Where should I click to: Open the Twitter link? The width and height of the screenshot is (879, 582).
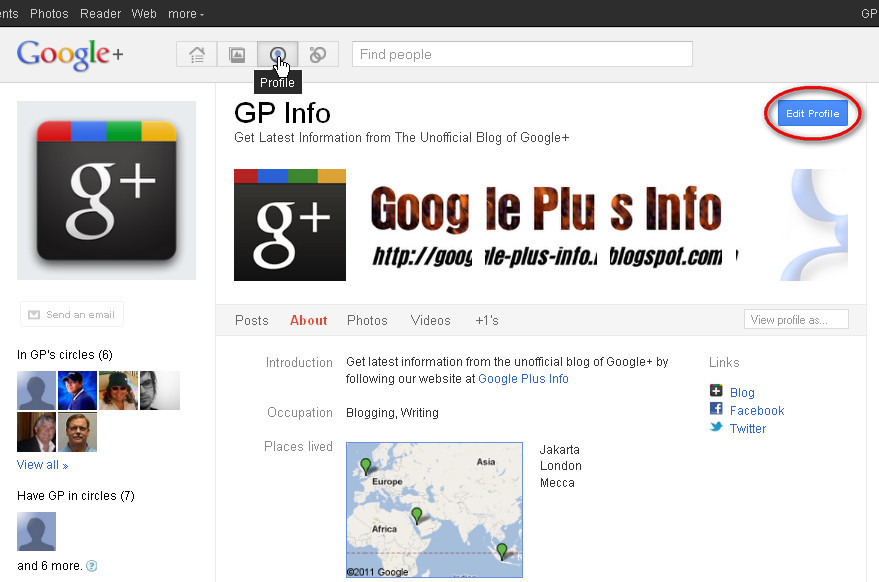748,428
